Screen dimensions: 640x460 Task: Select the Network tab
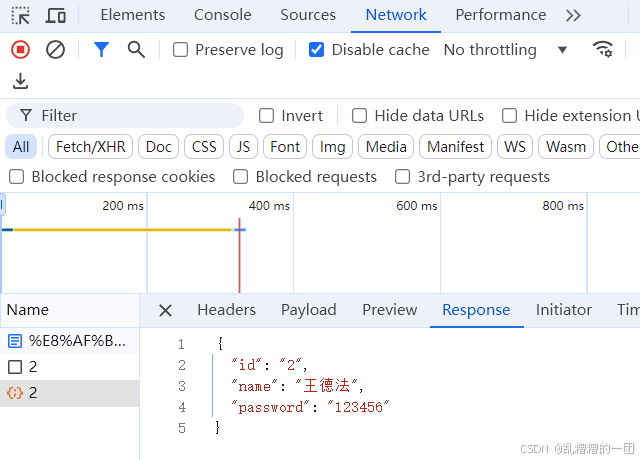point(396,15)
